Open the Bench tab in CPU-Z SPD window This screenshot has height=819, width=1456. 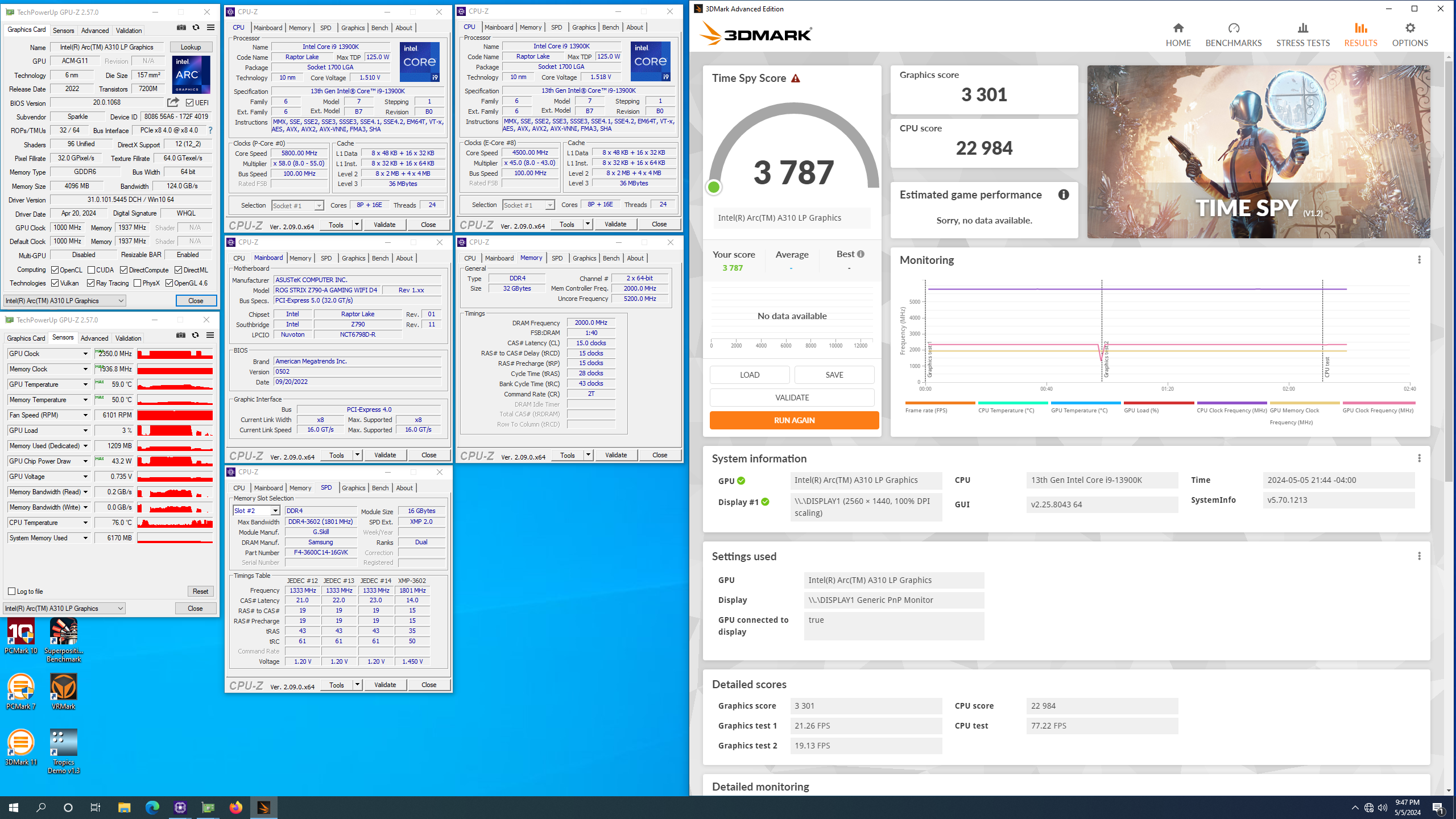380,488
